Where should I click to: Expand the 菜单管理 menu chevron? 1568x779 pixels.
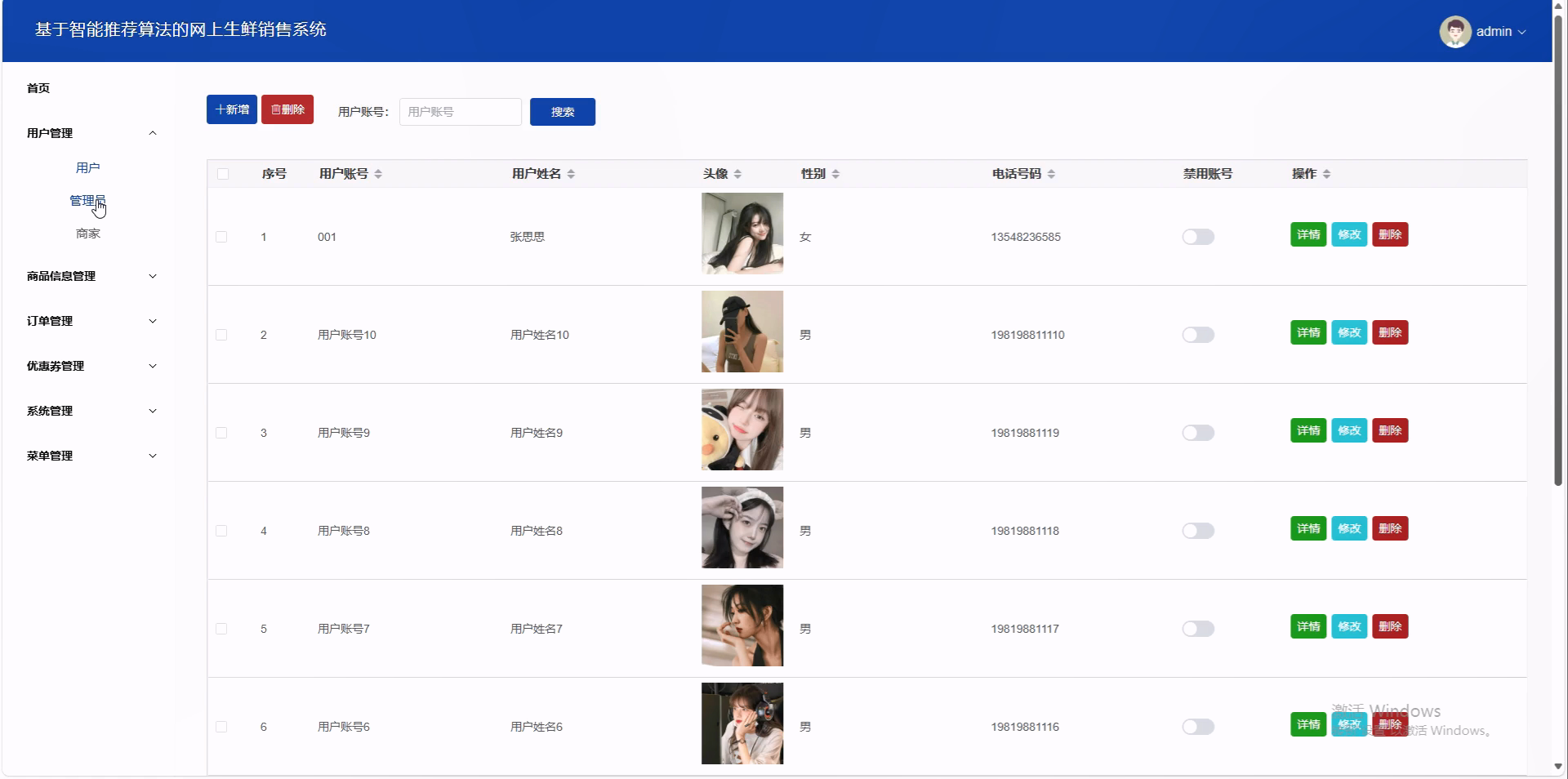click(153, 456)
